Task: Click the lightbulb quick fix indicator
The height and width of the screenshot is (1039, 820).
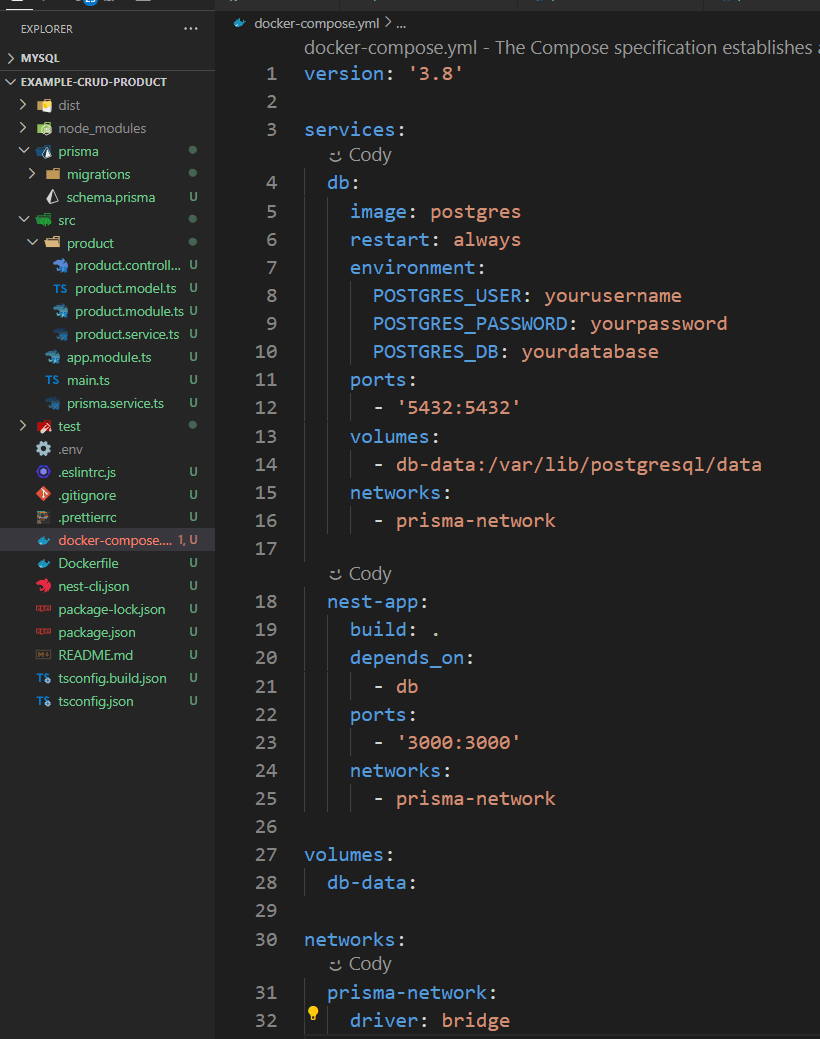Action: tap(313, 1012)
